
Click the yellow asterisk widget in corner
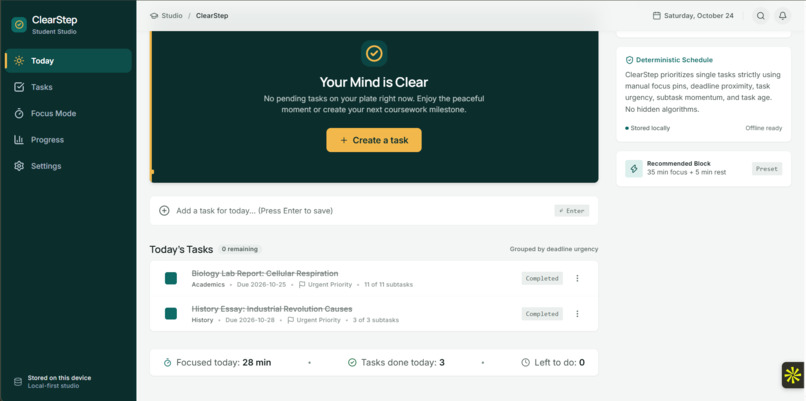tap(793, 375)
